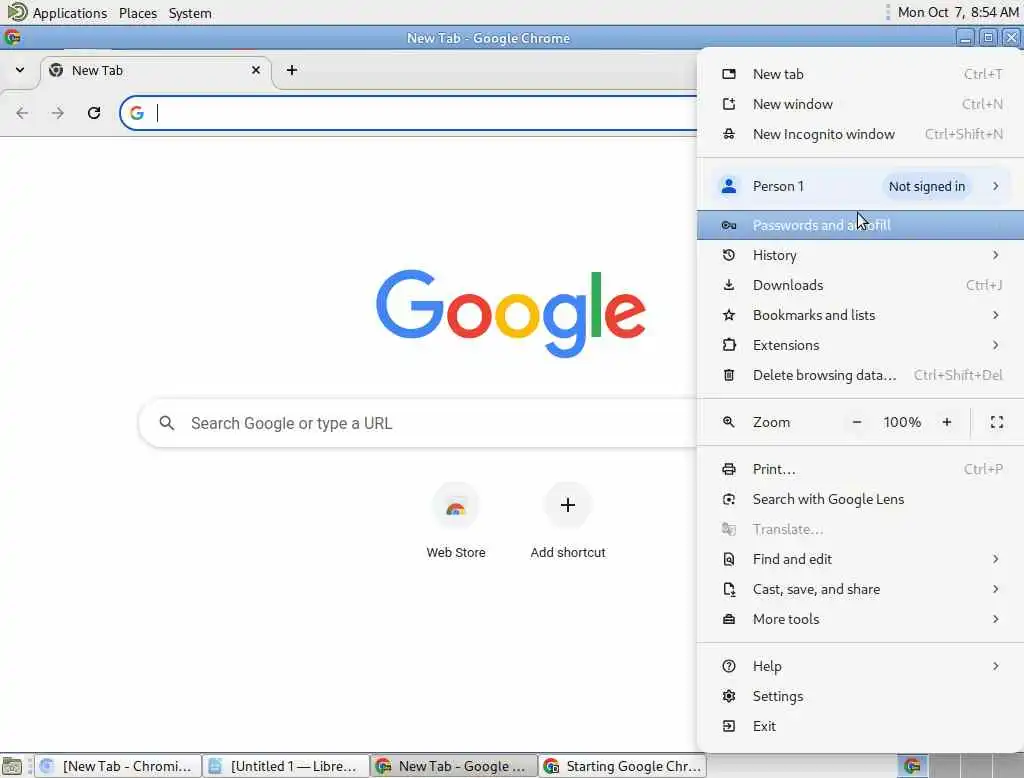
Task: Click the Chrome icon in system tray
Action: point(912,766)
